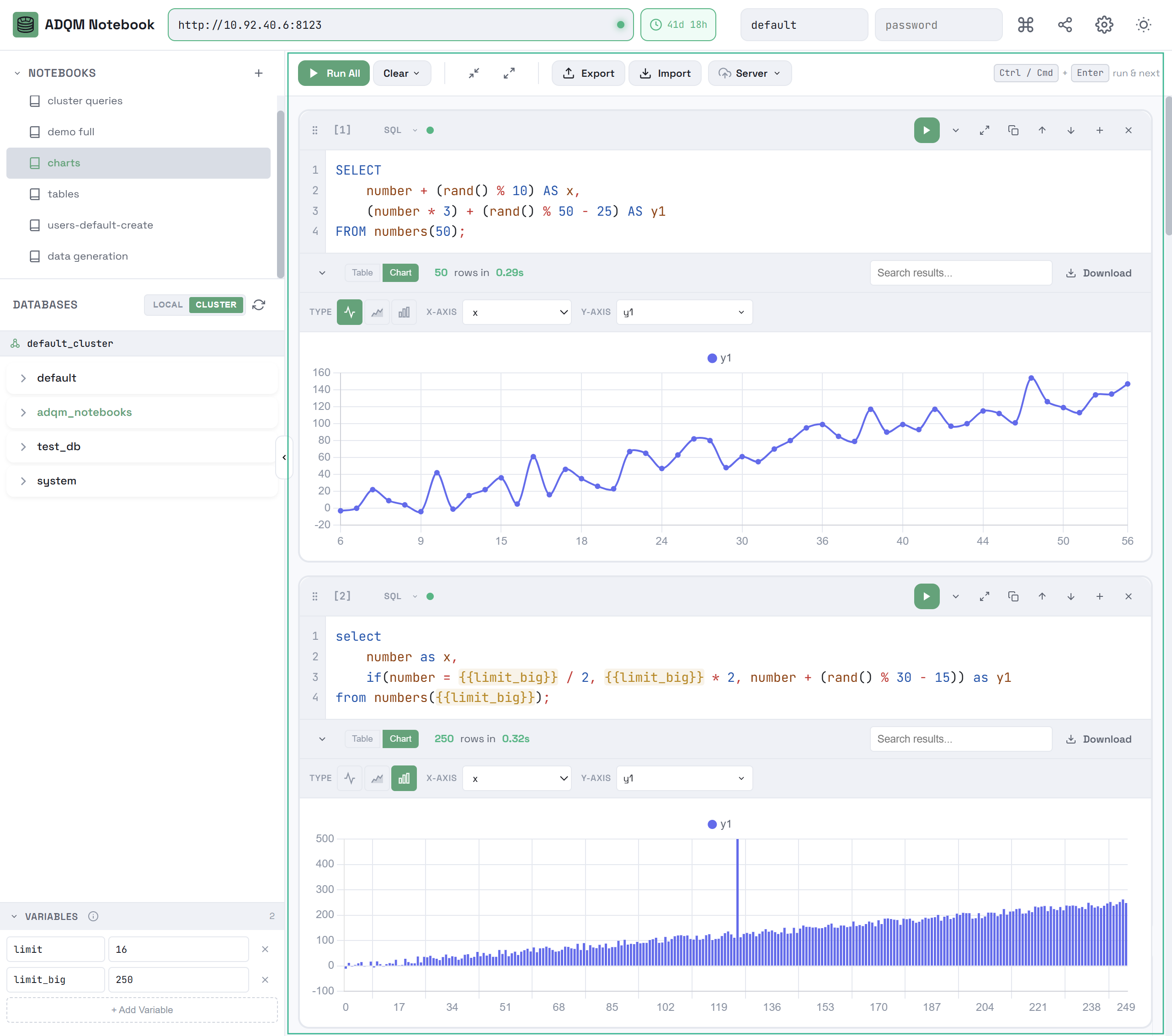Open the data generation notebook
This screenshot has width=1172, height=1036.
click(87, 256)
